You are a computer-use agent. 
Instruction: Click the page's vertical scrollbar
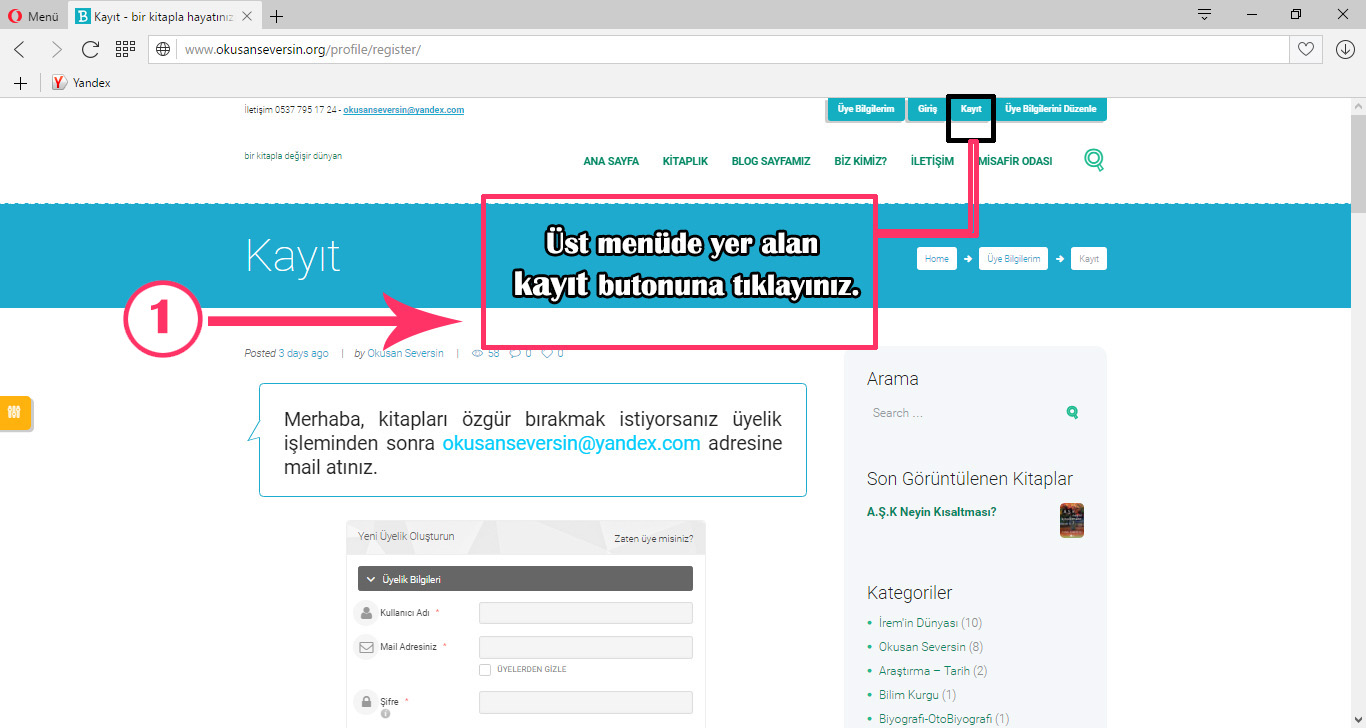(1357, 400)
